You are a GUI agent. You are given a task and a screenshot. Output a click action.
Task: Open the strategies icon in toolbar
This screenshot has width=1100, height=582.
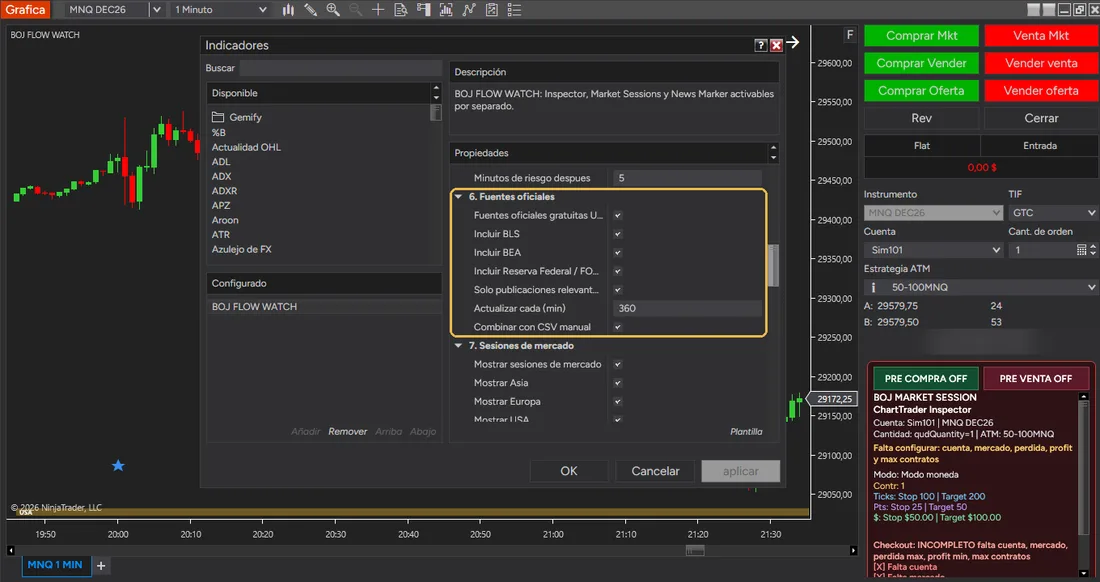(x=469, y=10)
